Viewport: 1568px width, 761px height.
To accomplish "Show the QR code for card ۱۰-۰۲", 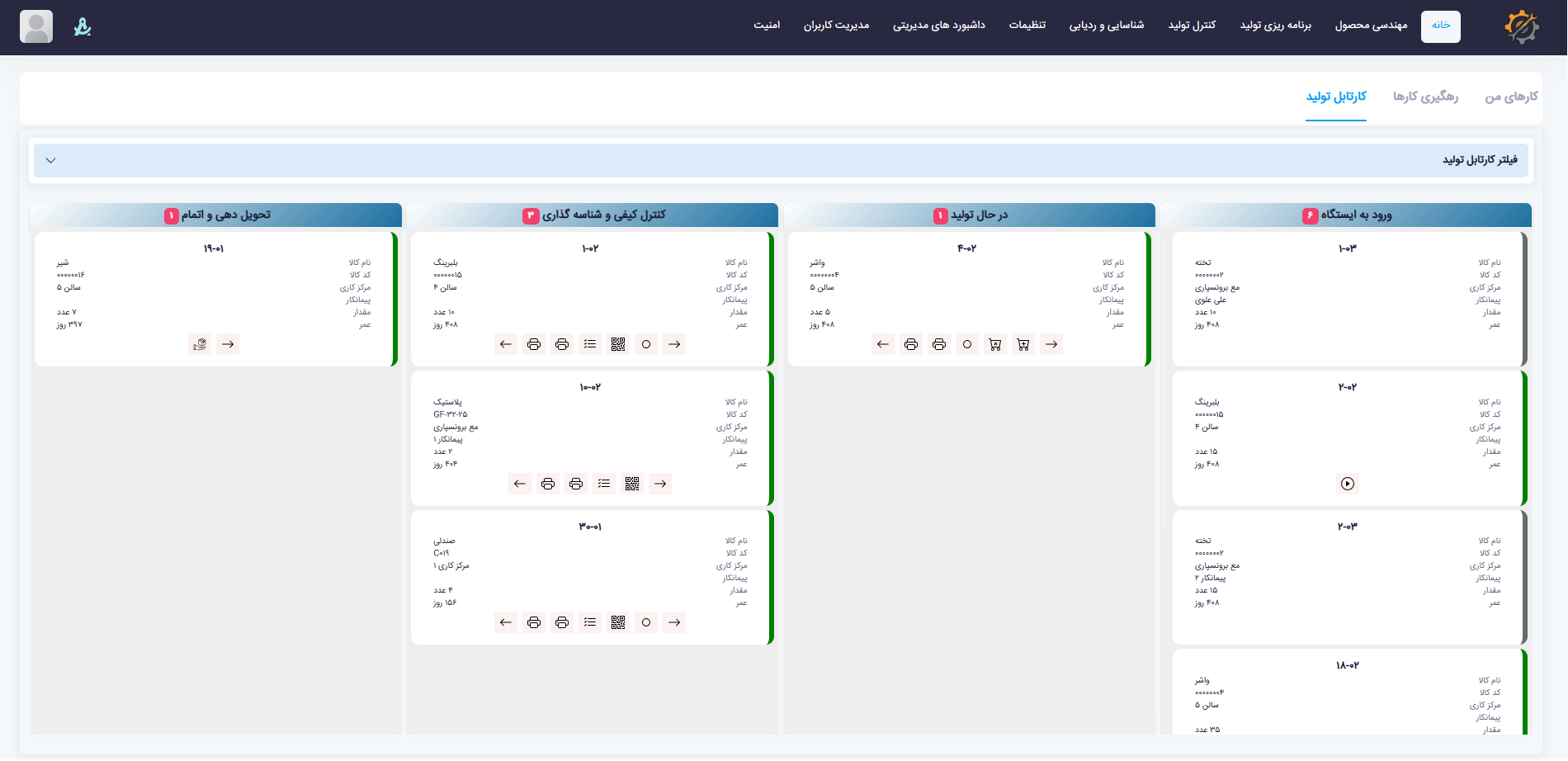I will point(632,484).
